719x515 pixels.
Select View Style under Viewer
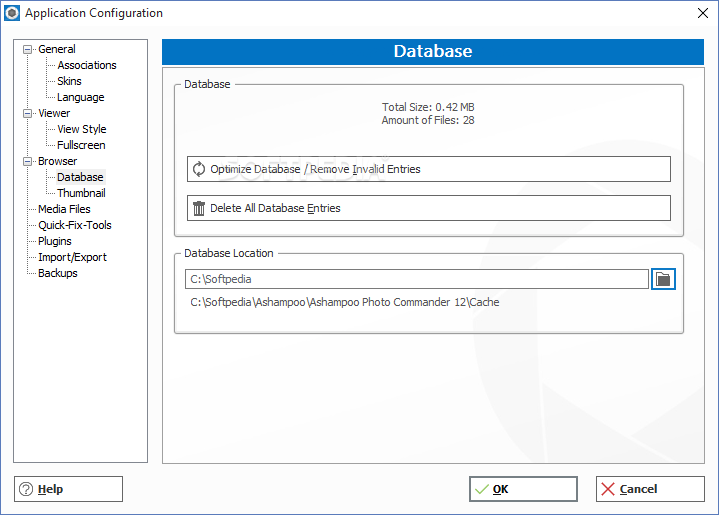[x=82, y=129]
